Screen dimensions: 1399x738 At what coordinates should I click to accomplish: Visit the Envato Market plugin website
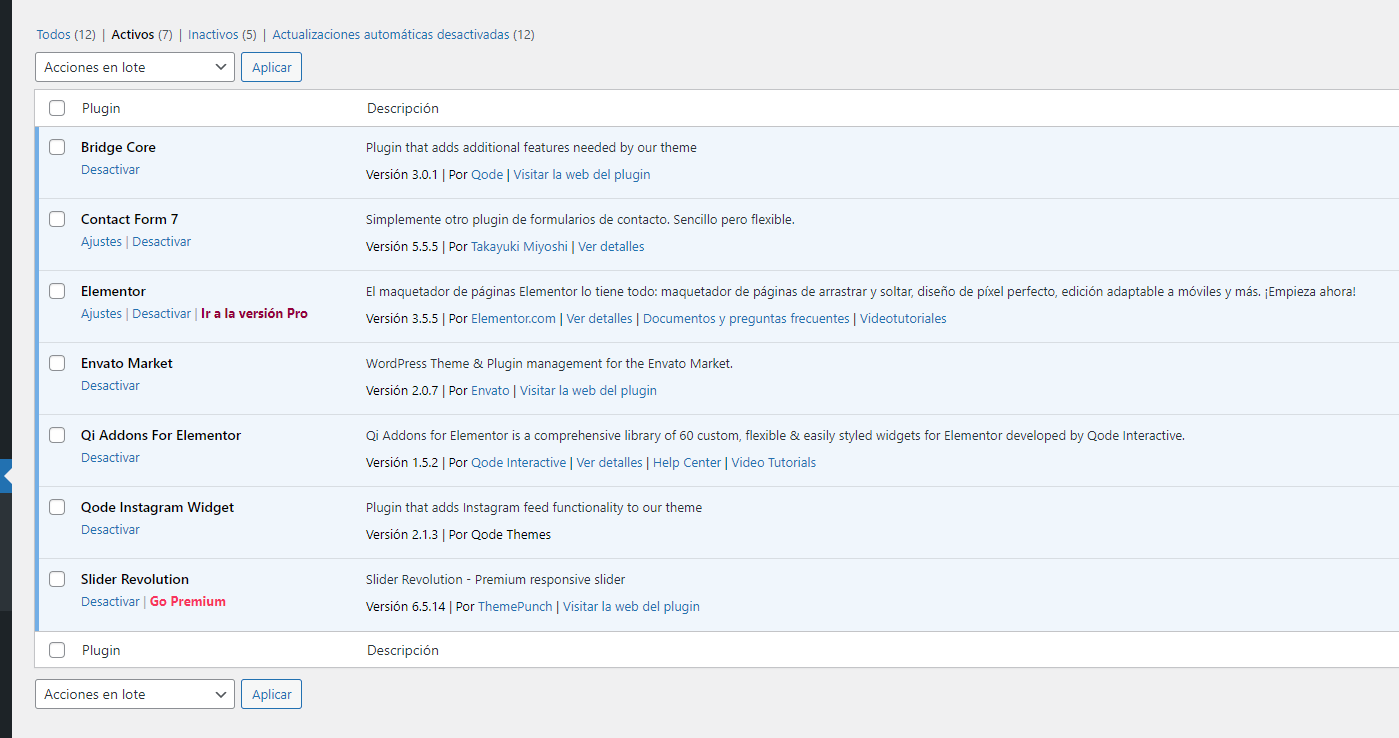click(x=588, y=391)
